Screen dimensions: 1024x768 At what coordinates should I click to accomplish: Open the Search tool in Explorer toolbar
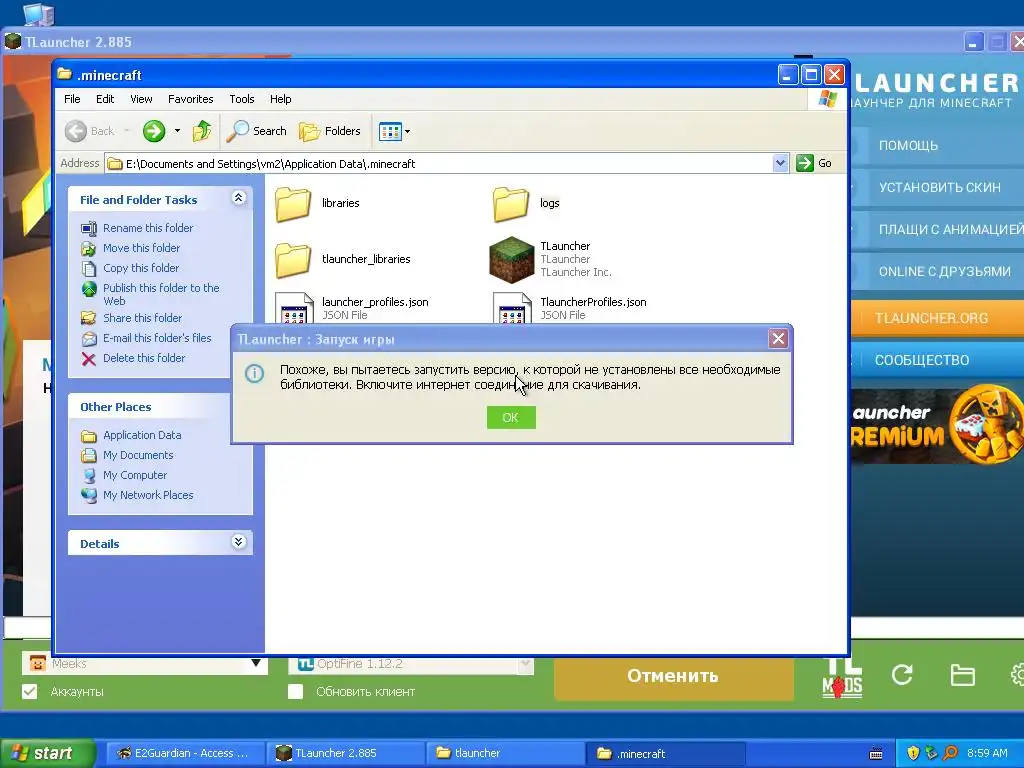257,131
